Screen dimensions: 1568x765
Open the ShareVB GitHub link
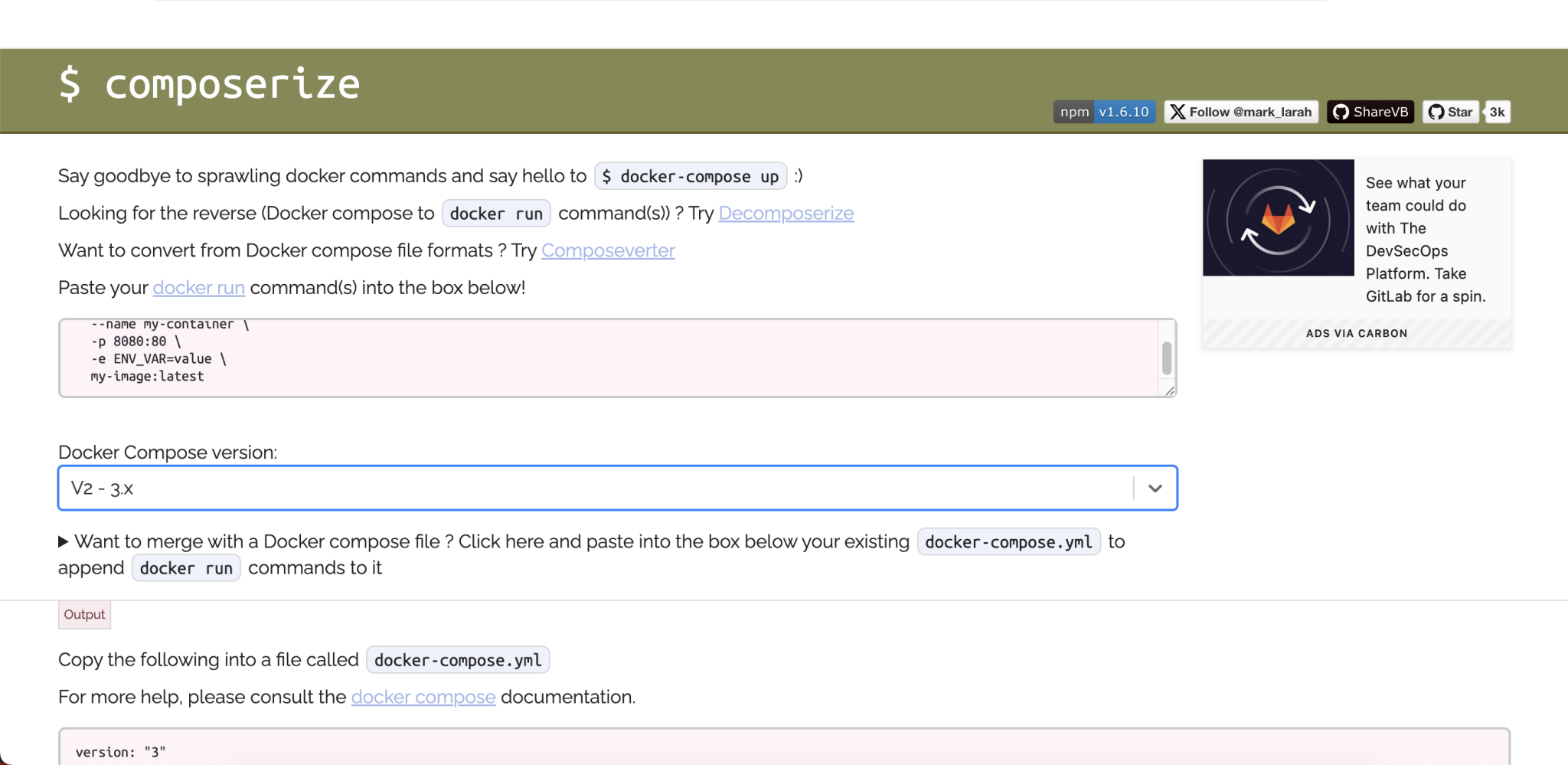[x=1370, y=112]
